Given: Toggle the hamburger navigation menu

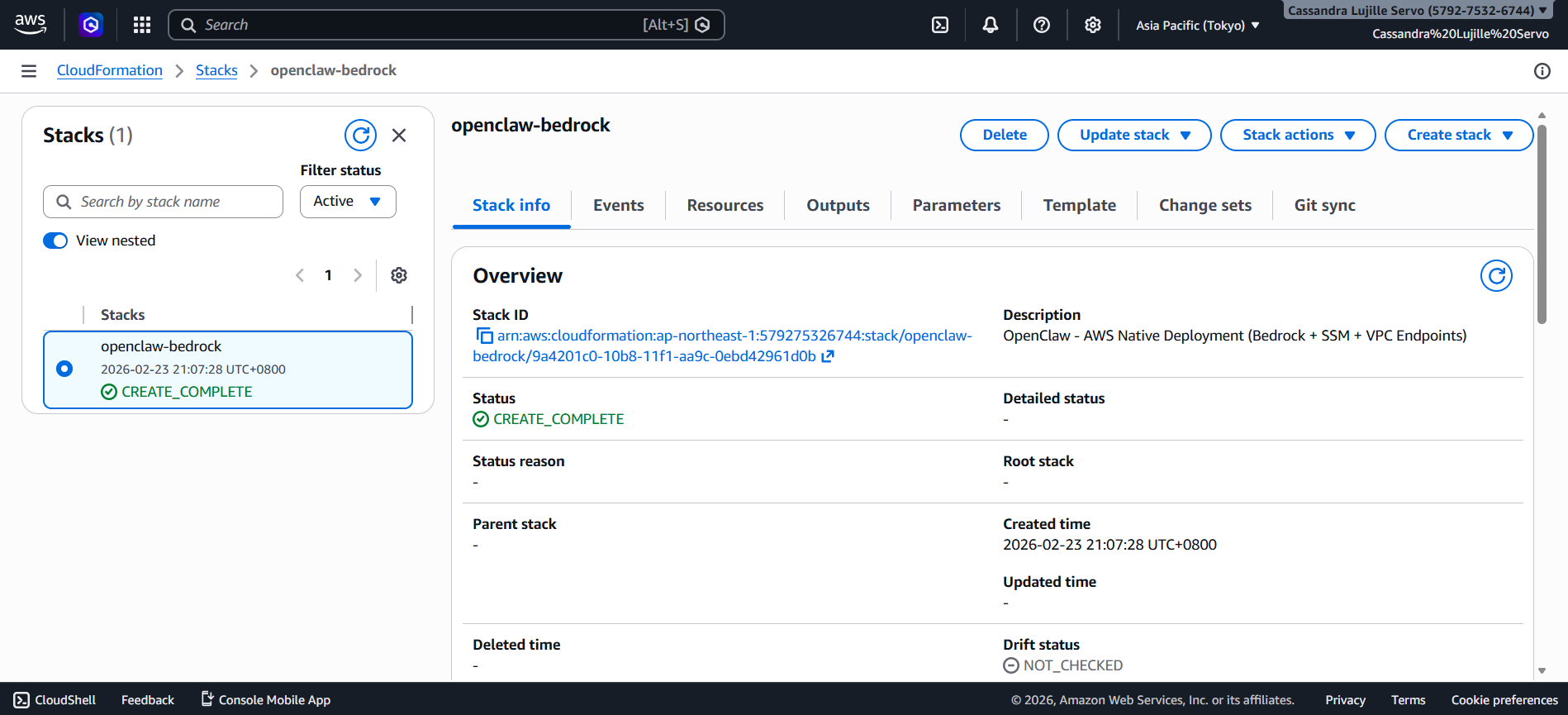Looking at the screenshot, I should tap(29, 71).
